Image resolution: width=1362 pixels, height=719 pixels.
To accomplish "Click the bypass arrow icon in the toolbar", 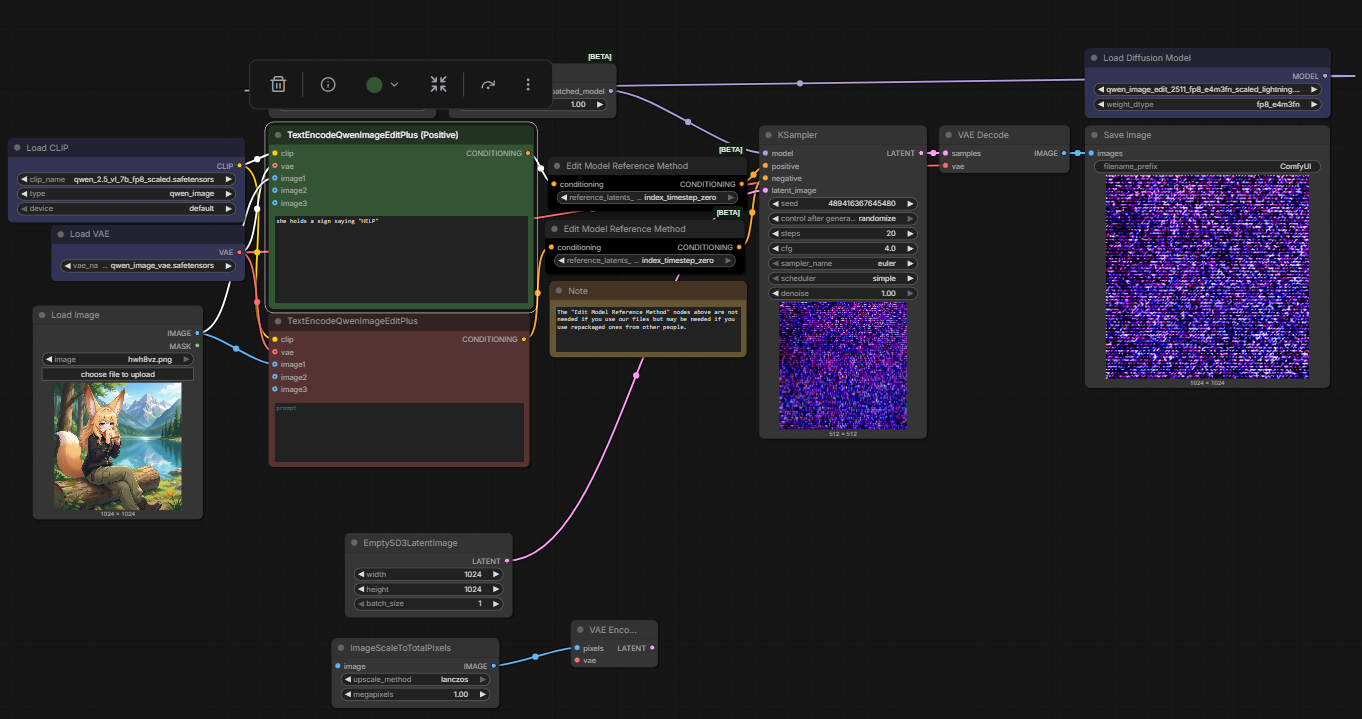I will pyautogui.click(x=488, y=85).
